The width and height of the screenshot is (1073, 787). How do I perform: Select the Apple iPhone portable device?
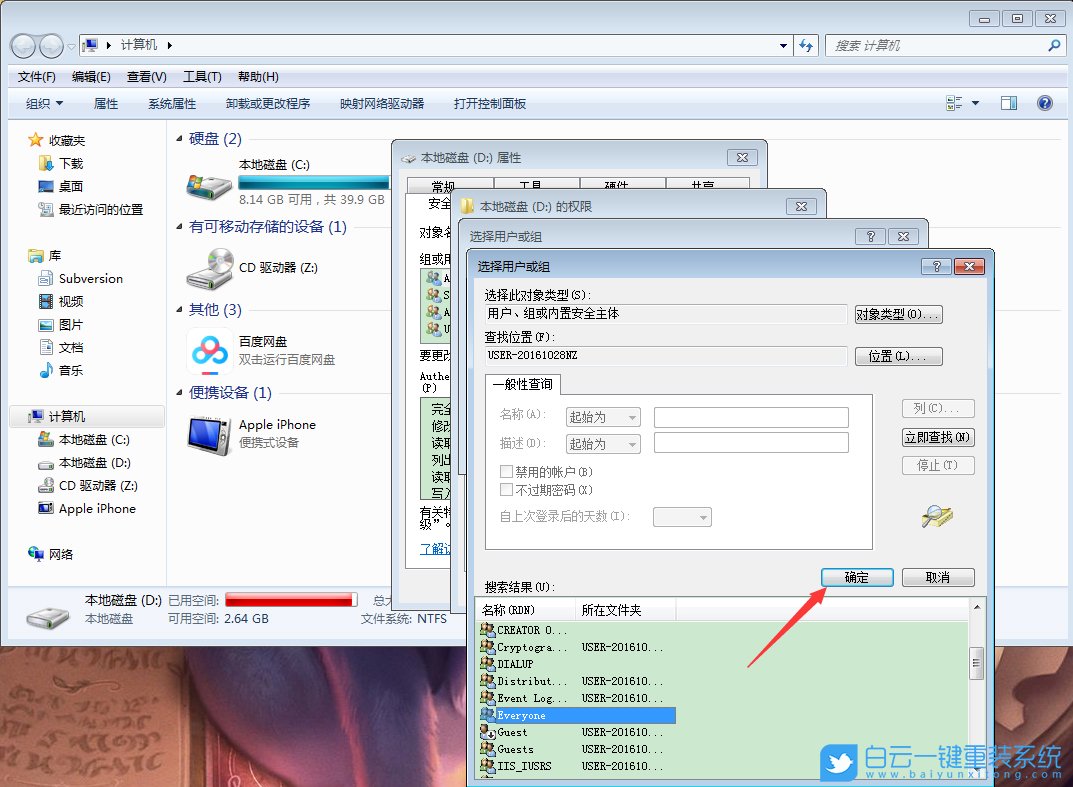click(277, 424)
